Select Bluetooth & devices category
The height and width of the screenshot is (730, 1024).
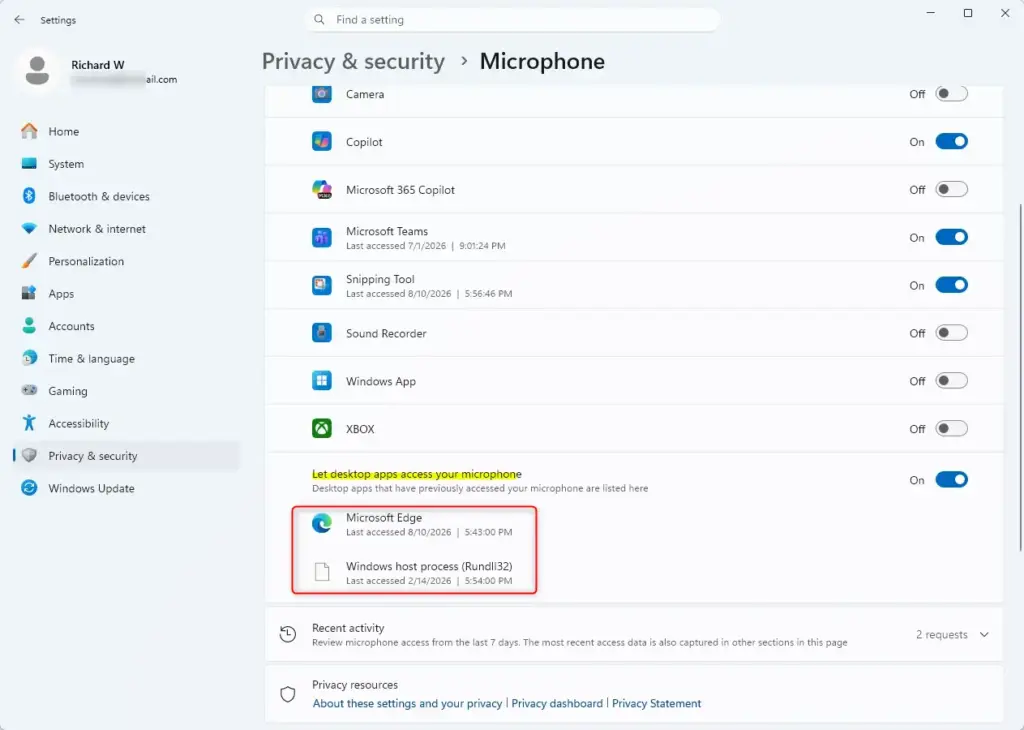pyautogui.click(x=127, y=196)
